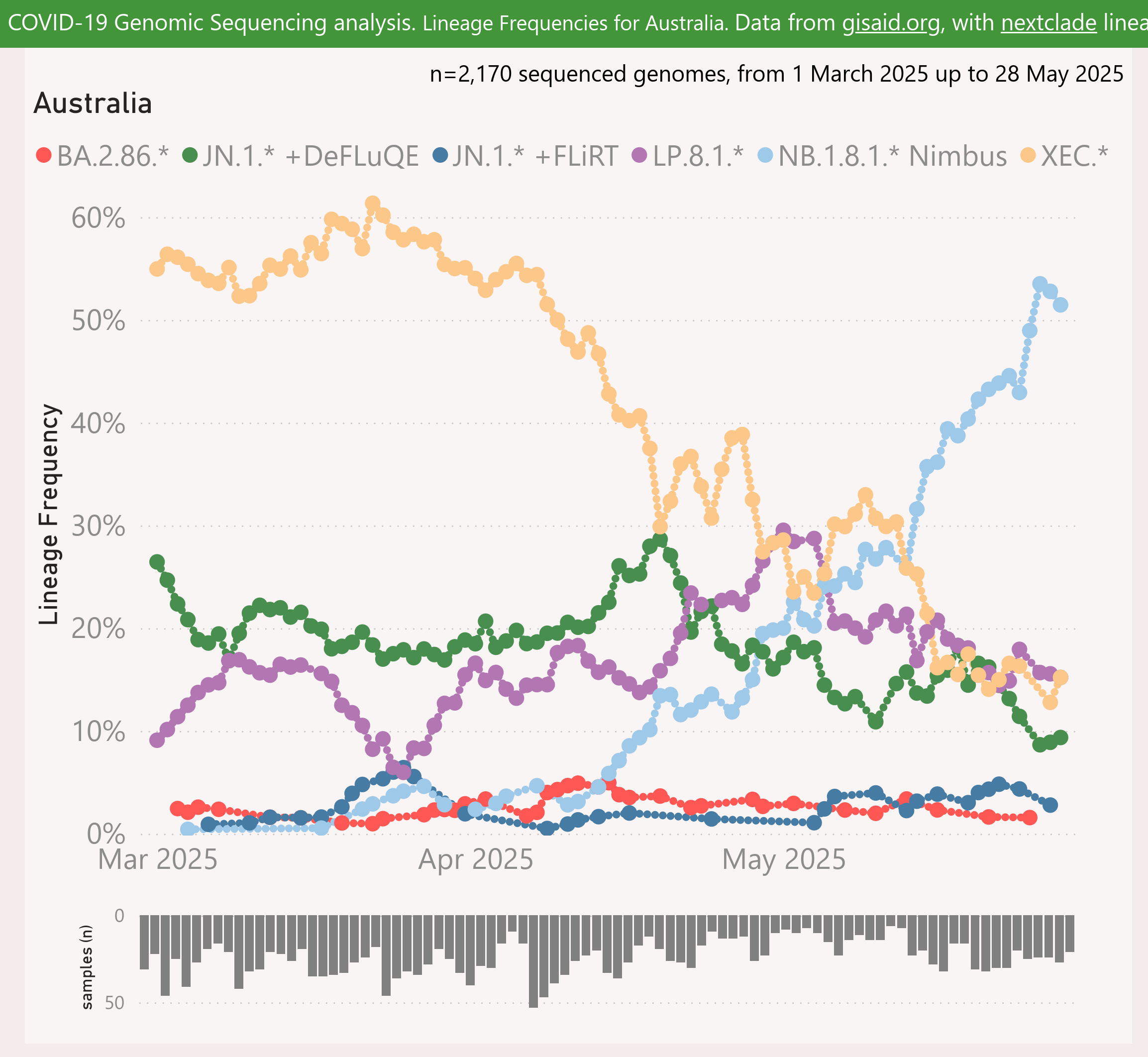Screen dimensions: 1148x1057
Task: Select the highest XEC.* data point above 60%
Action: click(372, 204)
